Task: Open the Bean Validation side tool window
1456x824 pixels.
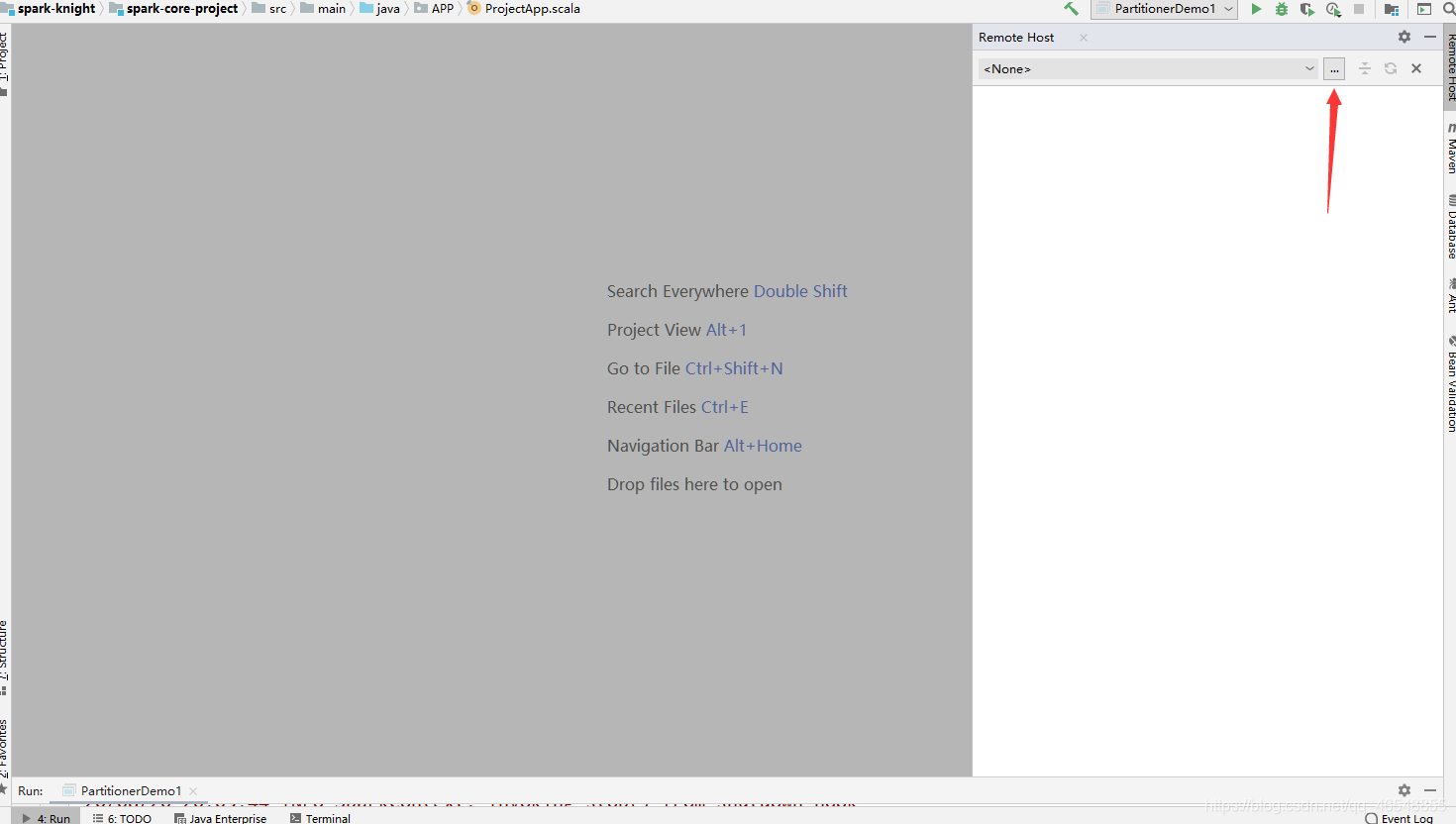Action: tap(1450, 384)
